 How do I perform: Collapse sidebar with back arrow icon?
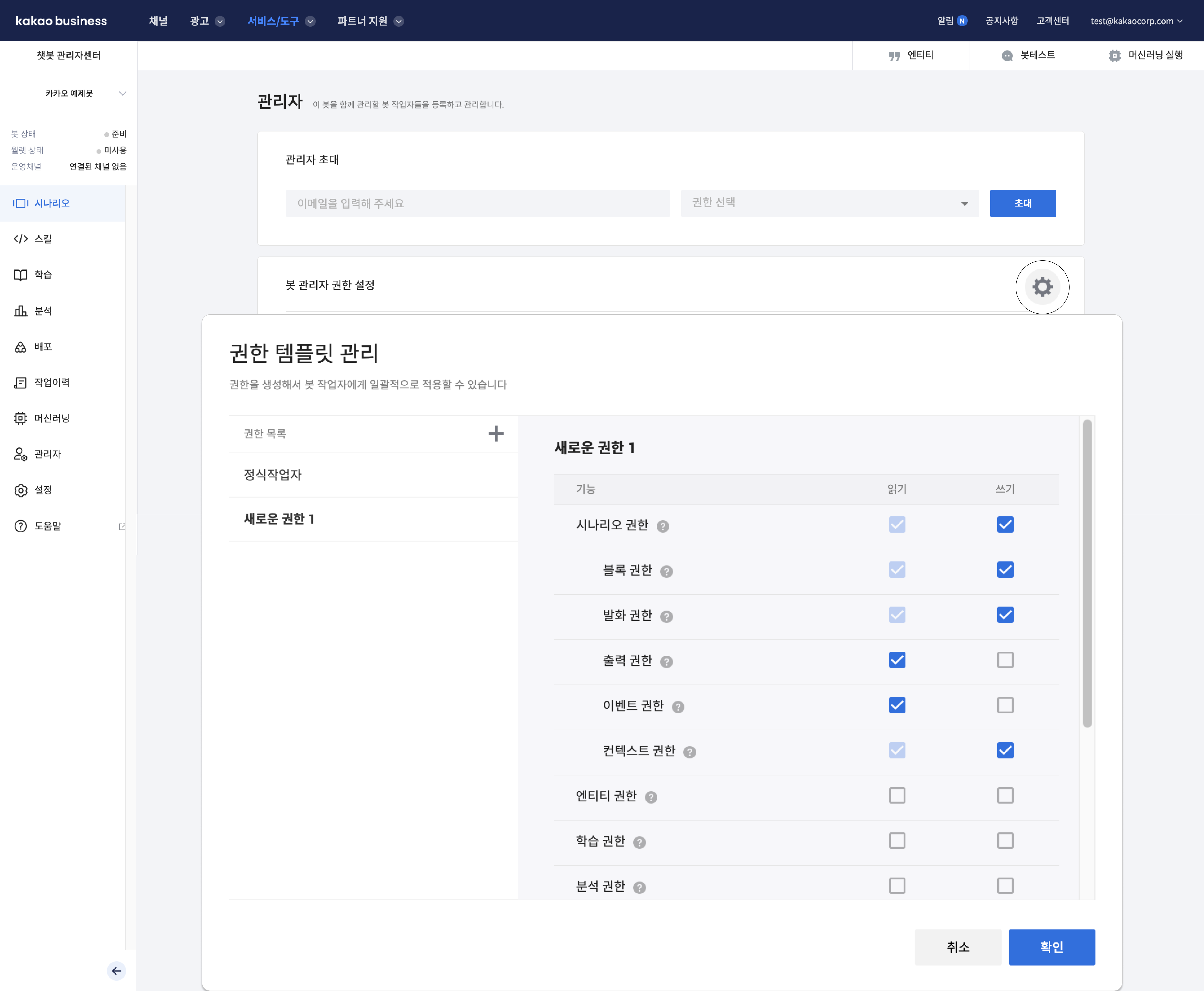[116, 971]
